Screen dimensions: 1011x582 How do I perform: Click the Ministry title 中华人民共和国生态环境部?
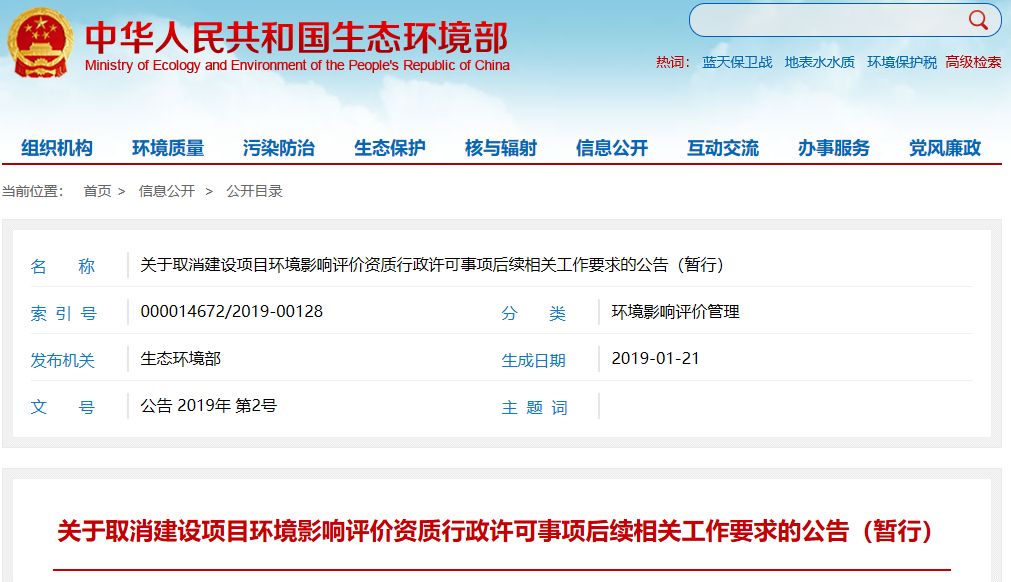297,37
